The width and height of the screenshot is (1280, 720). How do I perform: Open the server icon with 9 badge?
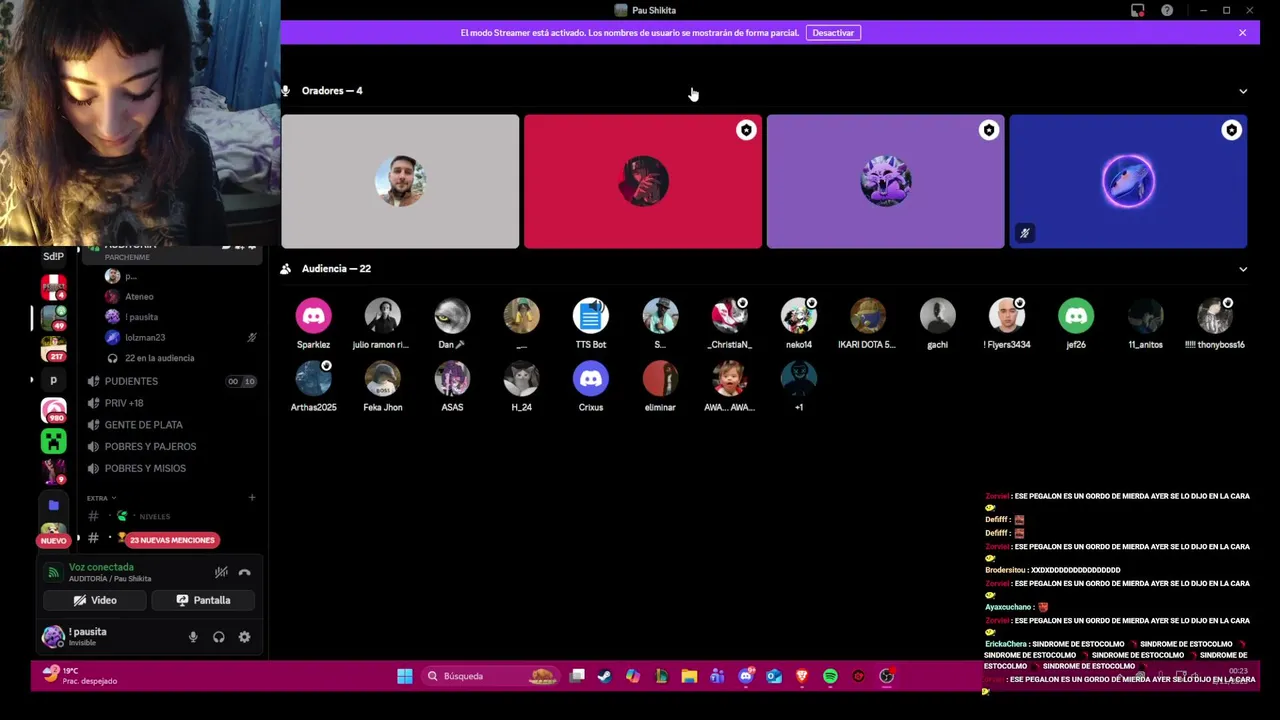(x=53, y=470)
